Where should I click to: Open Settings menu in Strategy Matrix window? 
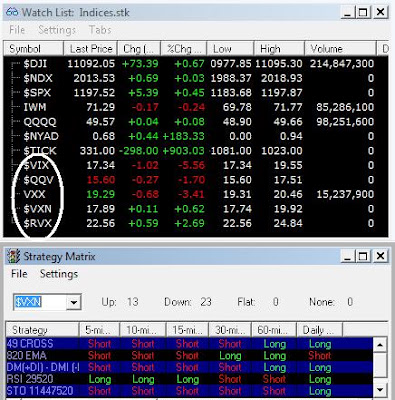[59, 274]
